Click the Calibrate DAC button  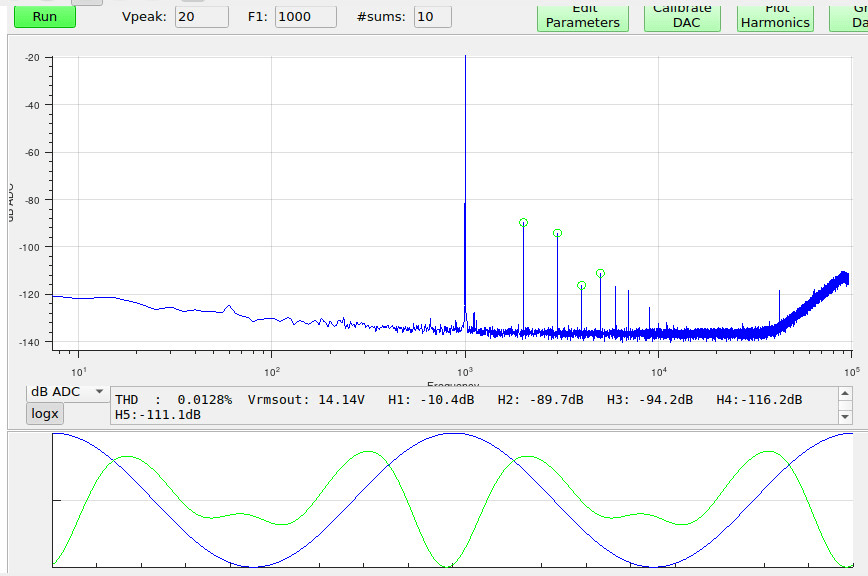point(683,19)
